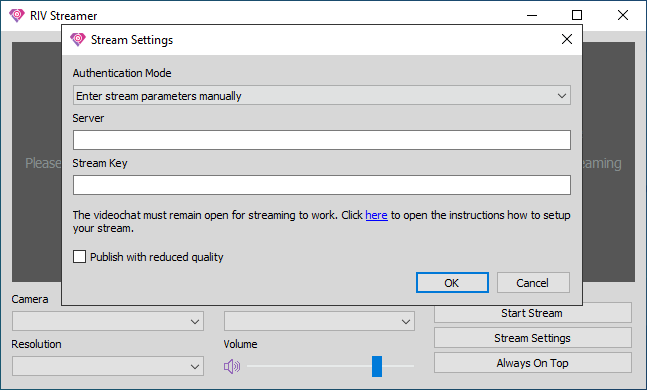Click the Always On Top button

[x=533, y=363]
